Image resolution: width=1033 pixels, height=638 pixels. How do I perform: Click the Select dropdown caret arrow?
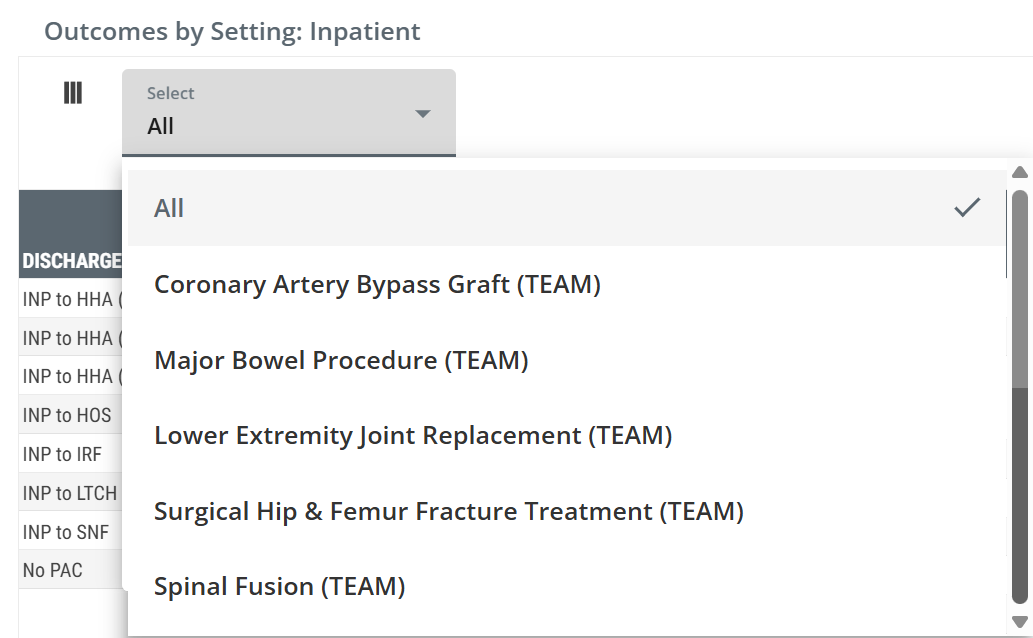423,113
